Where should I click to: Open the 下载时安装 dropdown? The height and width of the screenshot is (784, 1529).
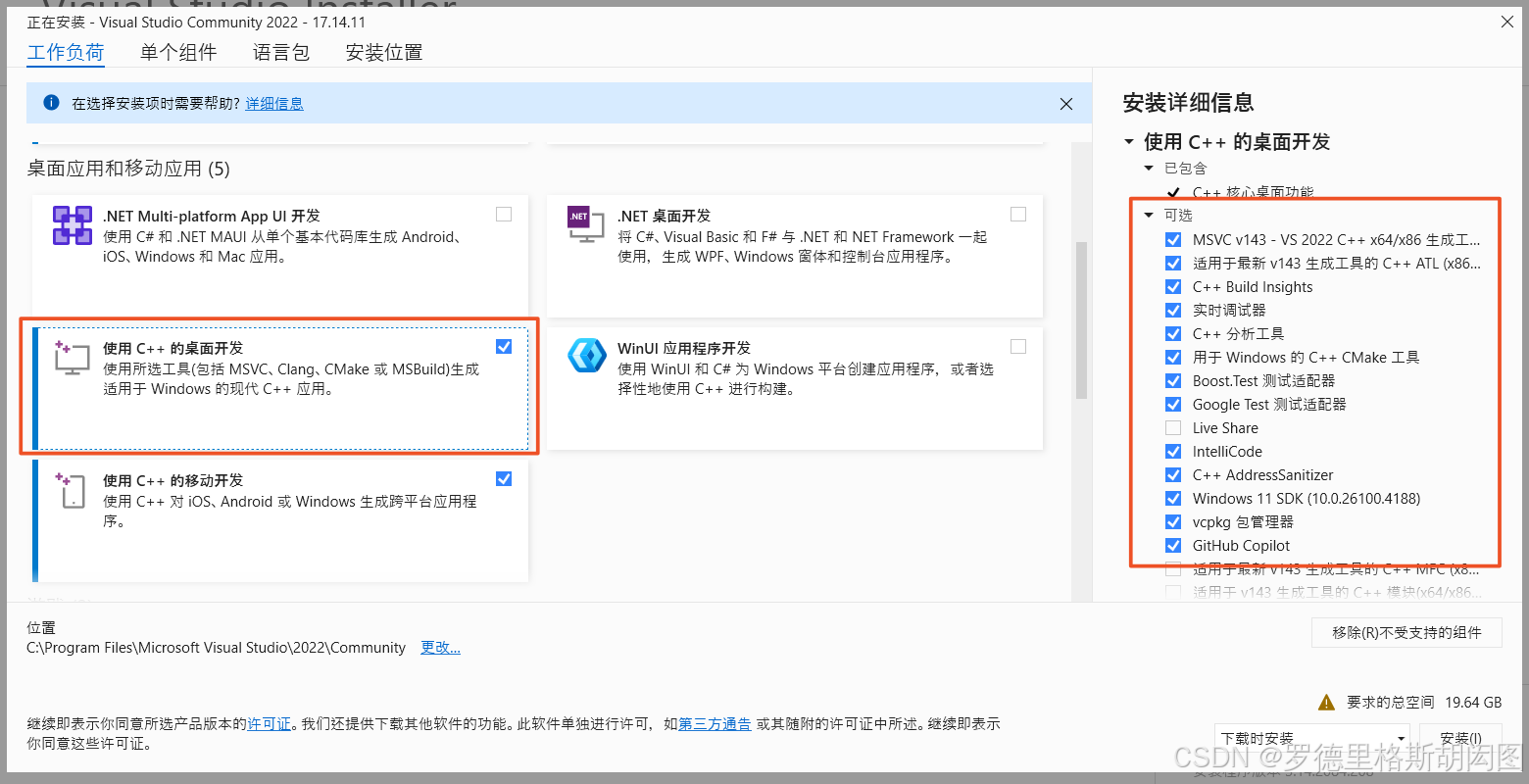coord(1400,738)
